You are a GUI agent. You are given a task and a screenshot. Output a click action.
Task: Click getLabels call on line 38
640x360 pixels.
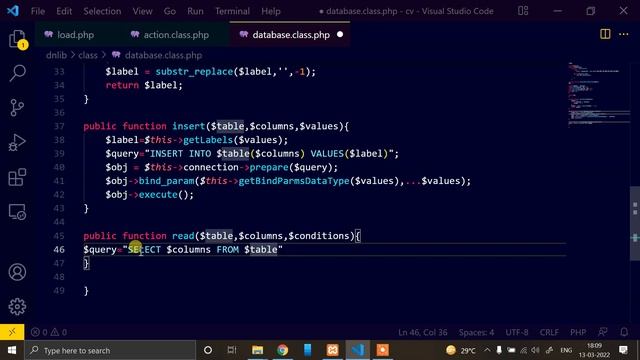tap(208, 140)
